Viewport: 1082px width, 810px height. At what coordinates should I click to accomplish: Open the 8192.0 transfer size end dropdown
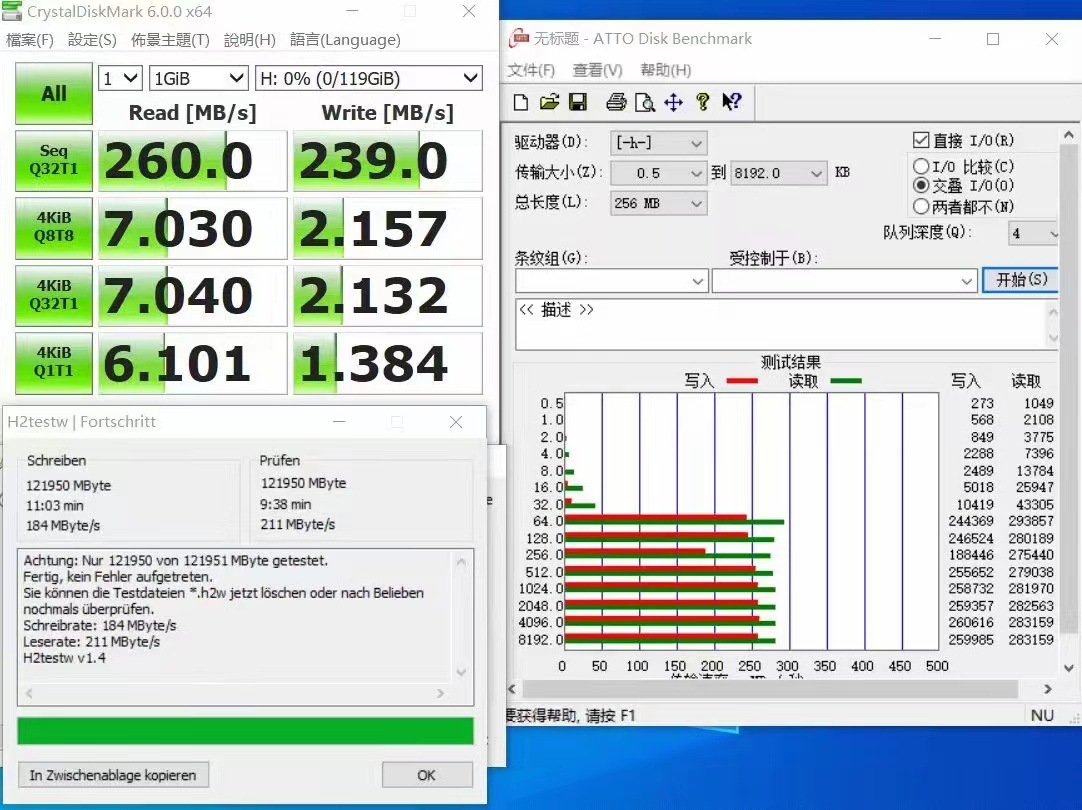(x=778, y=173)
